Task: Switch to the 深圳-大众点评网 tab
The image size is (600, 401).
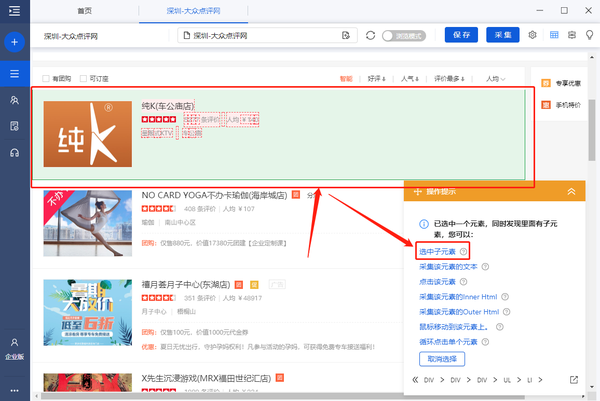Action: click(x=194, y=11)
